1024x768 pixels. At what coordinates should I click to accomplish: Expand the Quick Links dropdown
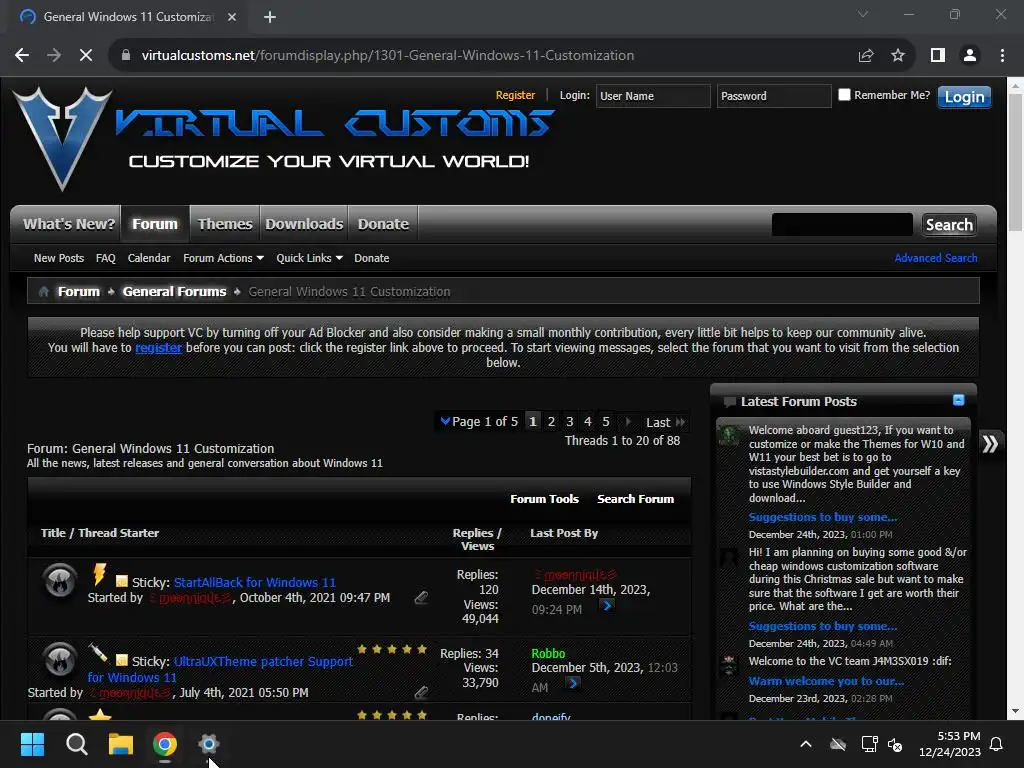point(310,258)
